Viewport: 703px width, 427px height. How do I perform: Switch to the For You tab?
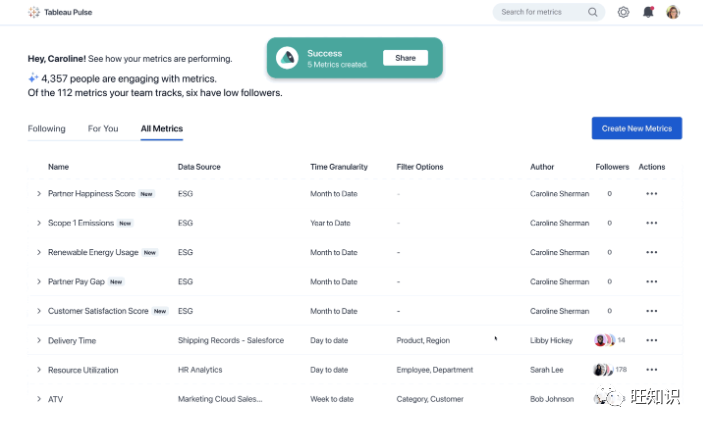coord(103,129)
